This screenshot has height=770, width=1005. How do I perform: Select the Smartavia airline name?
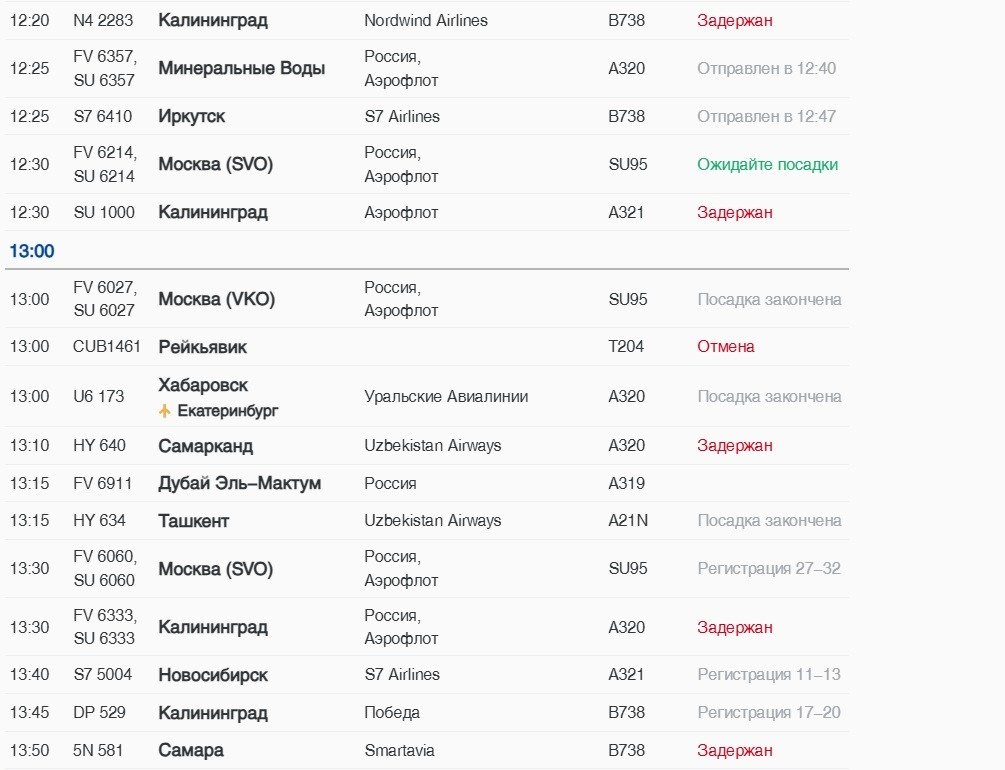point(399,751)
